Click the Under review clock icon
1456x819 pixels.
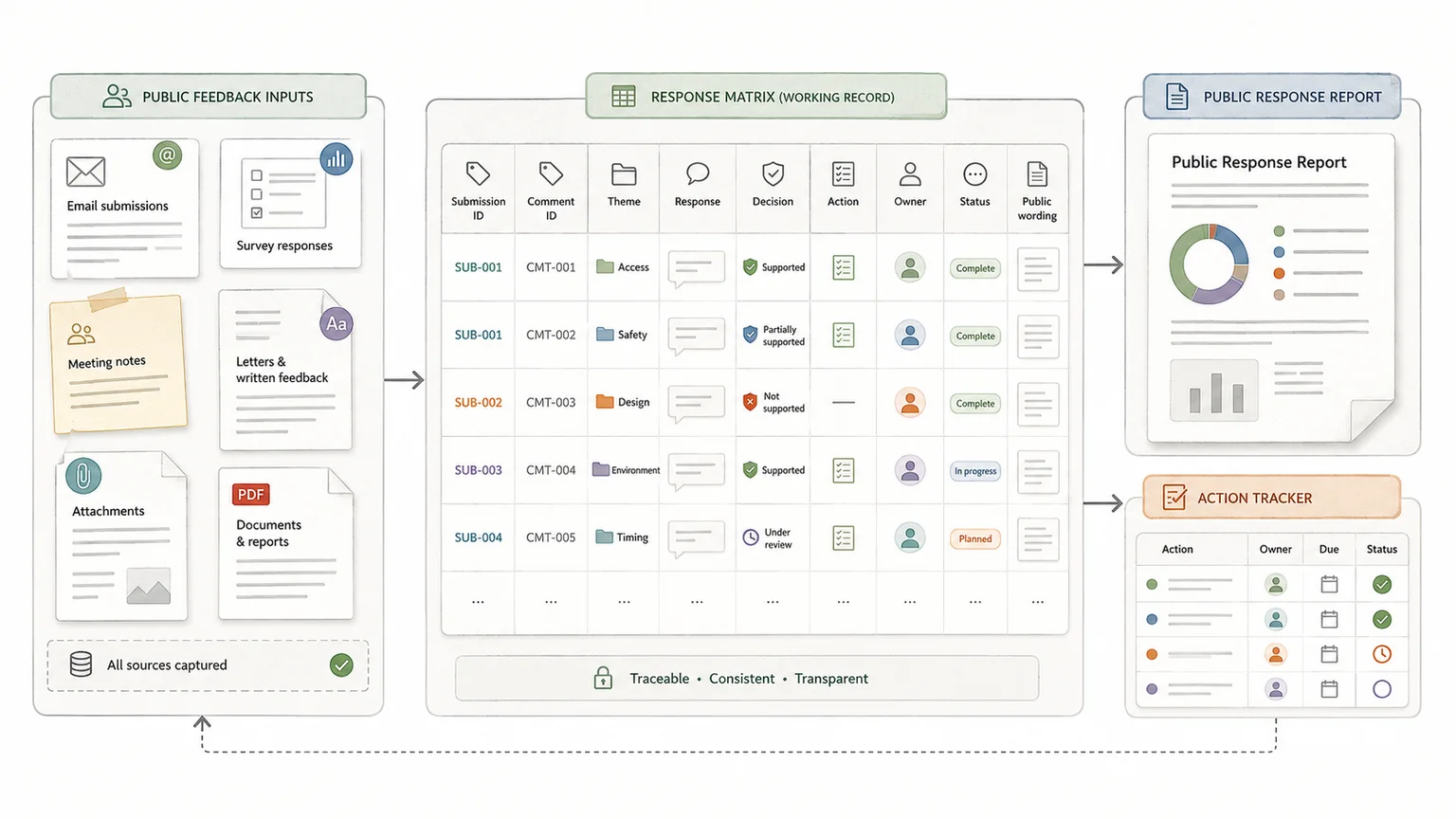coord(751,537)
